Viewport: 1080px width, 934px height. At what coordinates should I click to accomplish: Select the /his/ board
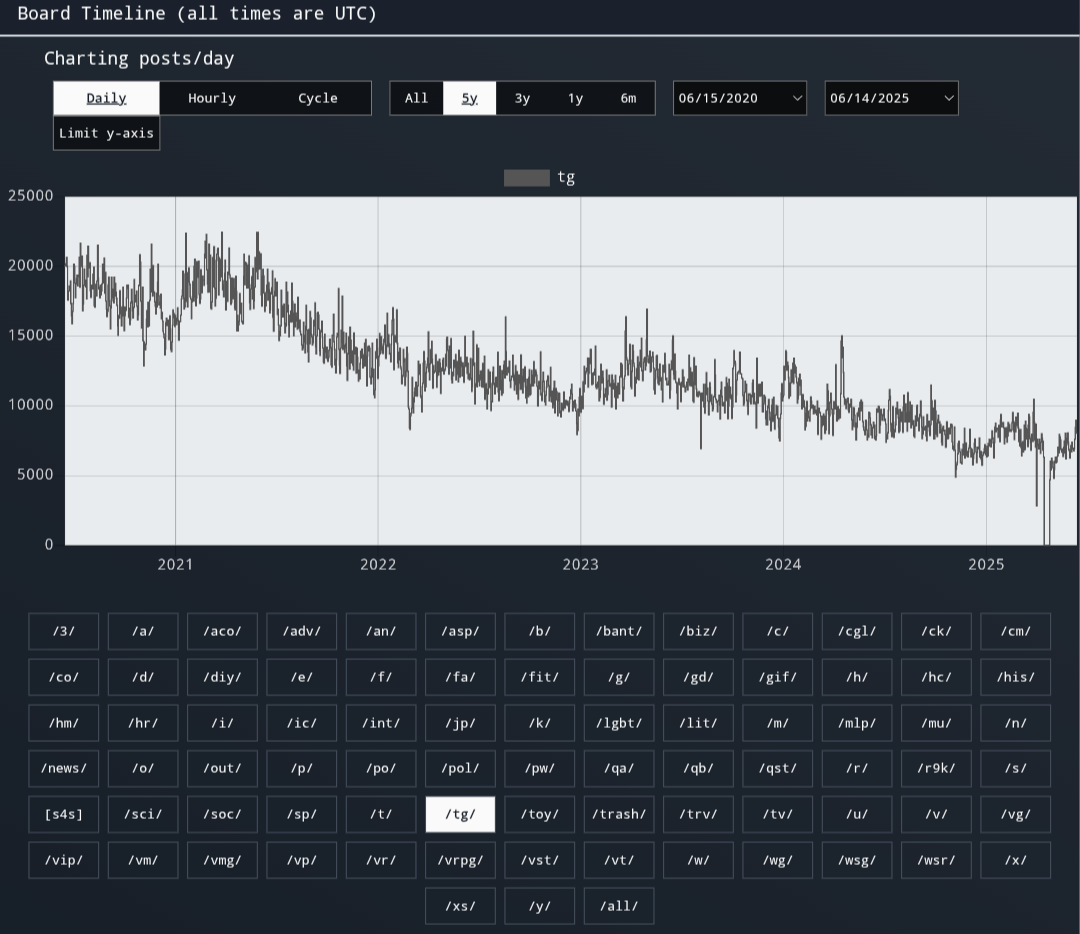[1015, 677]
